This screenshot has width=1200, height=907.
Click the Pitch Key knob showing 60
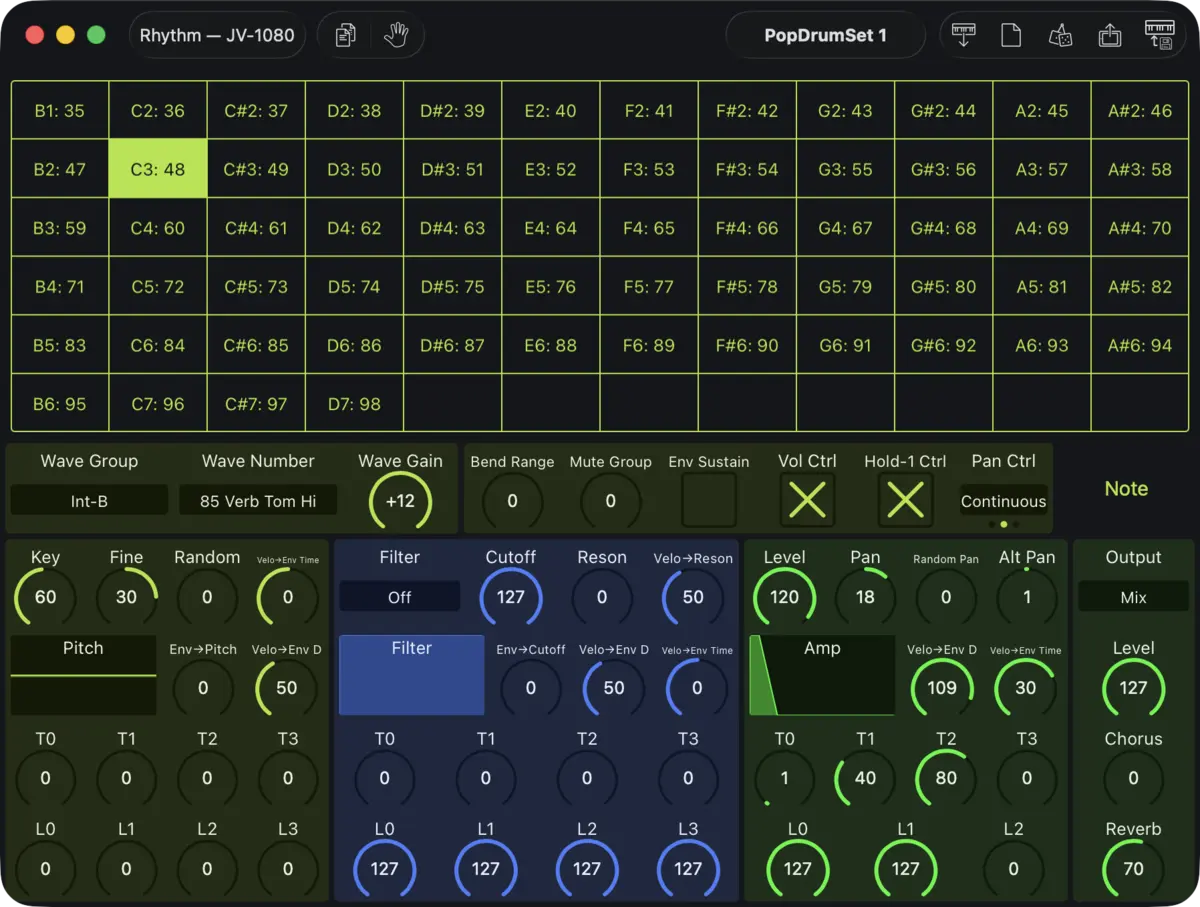(x=45, y=597)
